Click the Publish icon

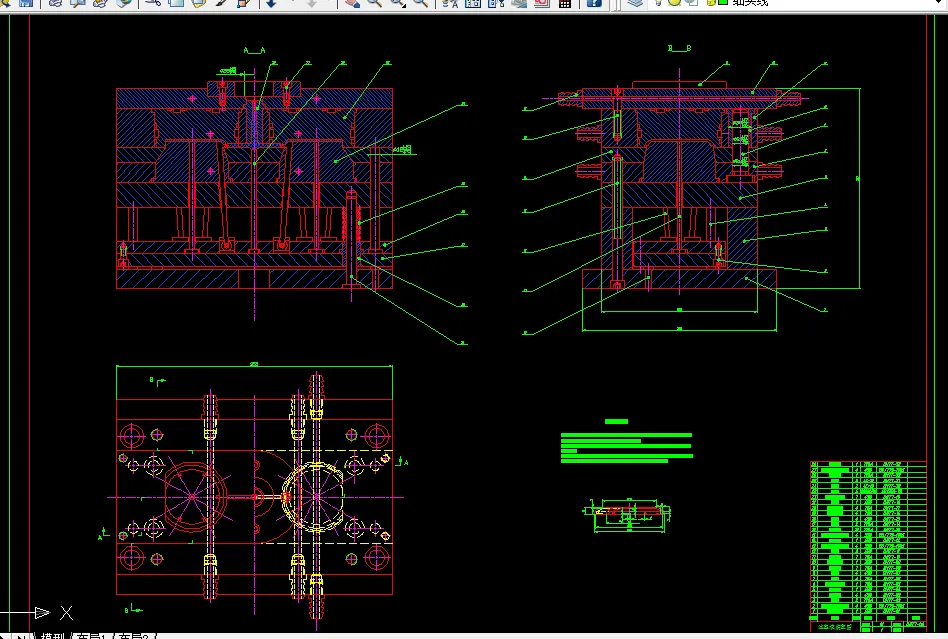[100, 2]
